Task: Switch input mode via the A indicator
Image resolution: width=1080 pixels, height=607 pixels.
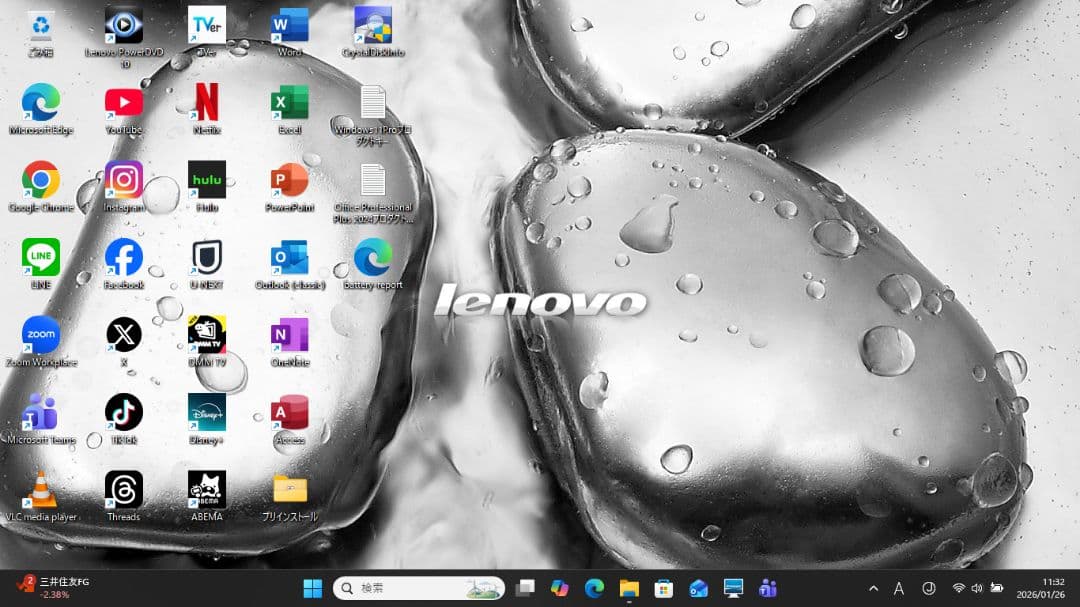Action: click(x=899, y=586)
